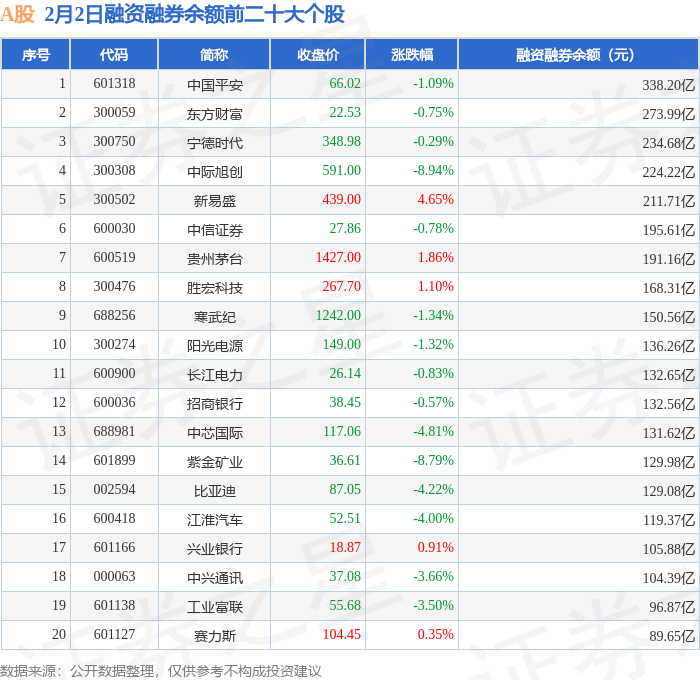Select stock code 300059

[114, 113]
